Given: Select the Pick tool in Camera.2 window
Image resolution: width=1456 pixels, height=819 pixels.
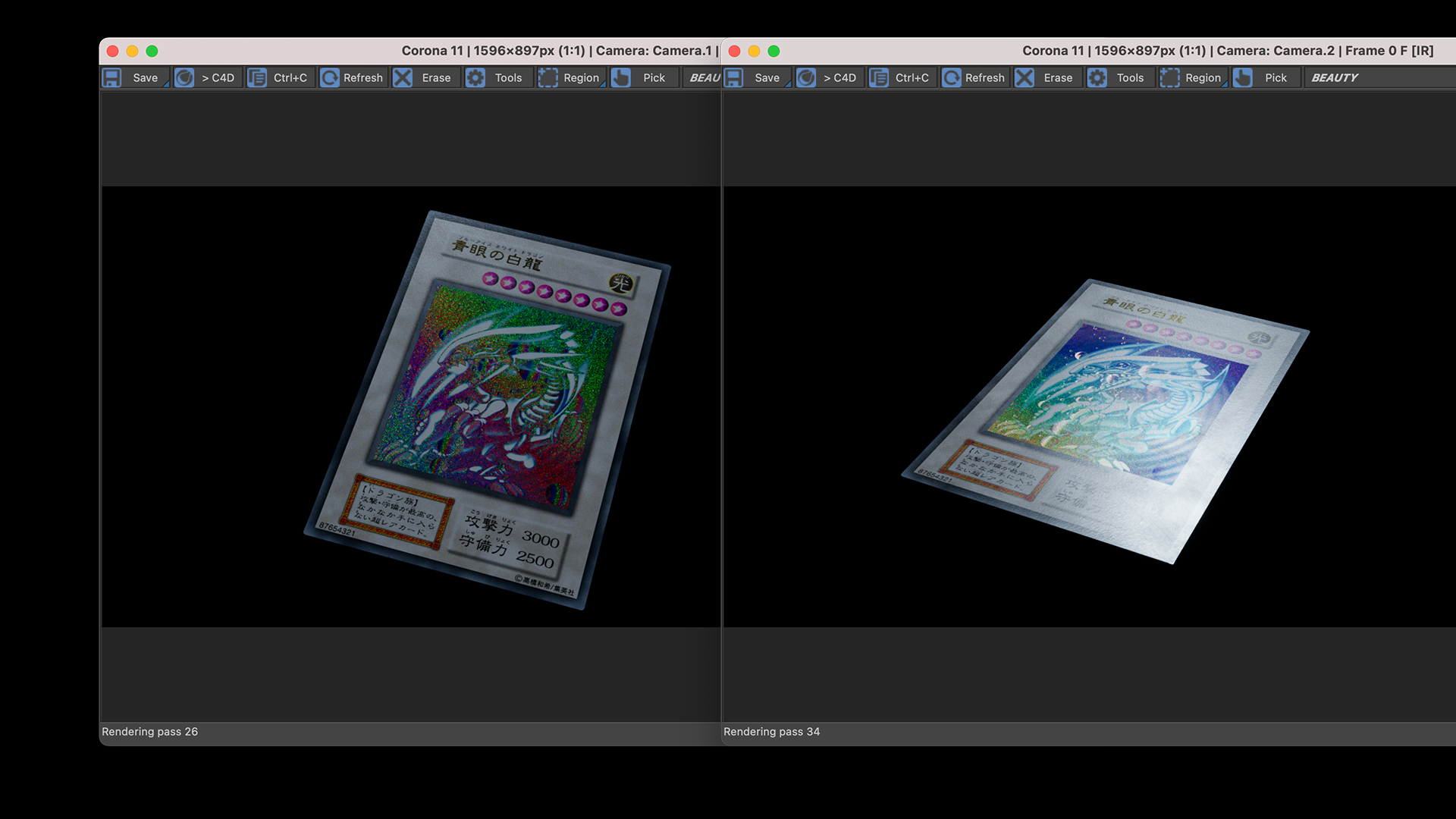Looking at the screenshot, I should click(1266, 77).
